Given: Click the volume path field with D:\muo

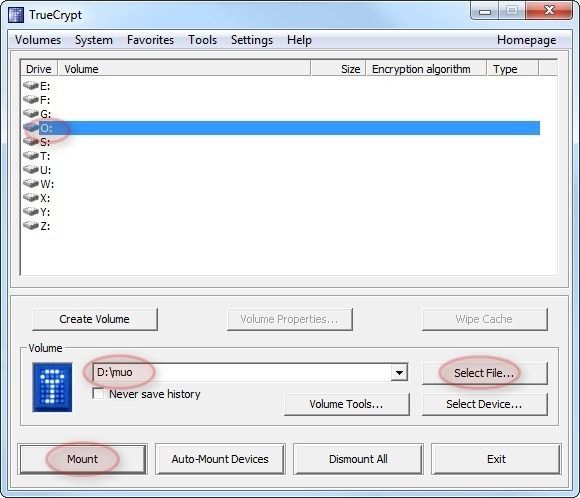Looking at the screenshot, I should pyautogui.click(x=242, y=373).
